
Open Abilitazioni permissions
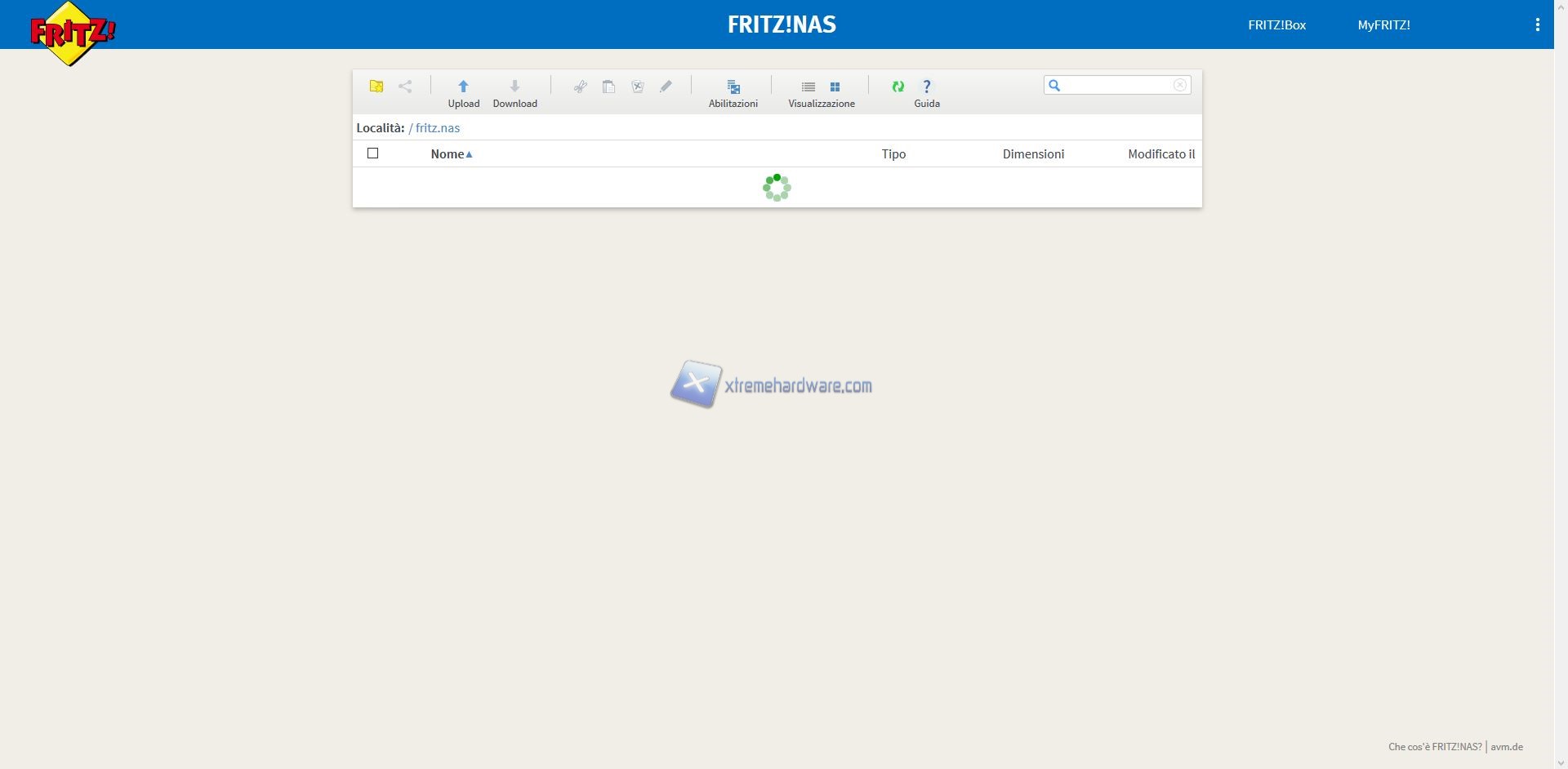[x=733, y=87]
